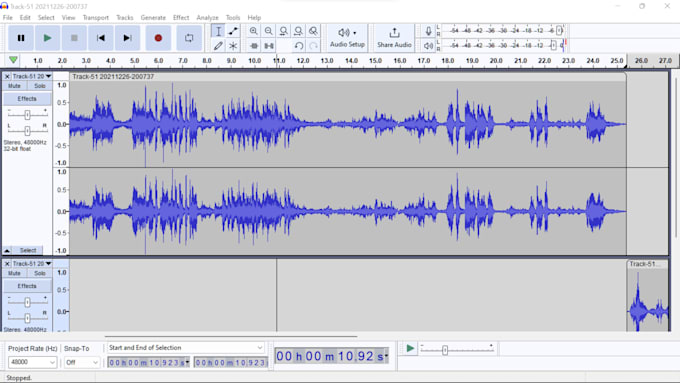The height and width of the screenshot is (383, 680).
Task: Silence audio selection icon
Action: point(268,46)
